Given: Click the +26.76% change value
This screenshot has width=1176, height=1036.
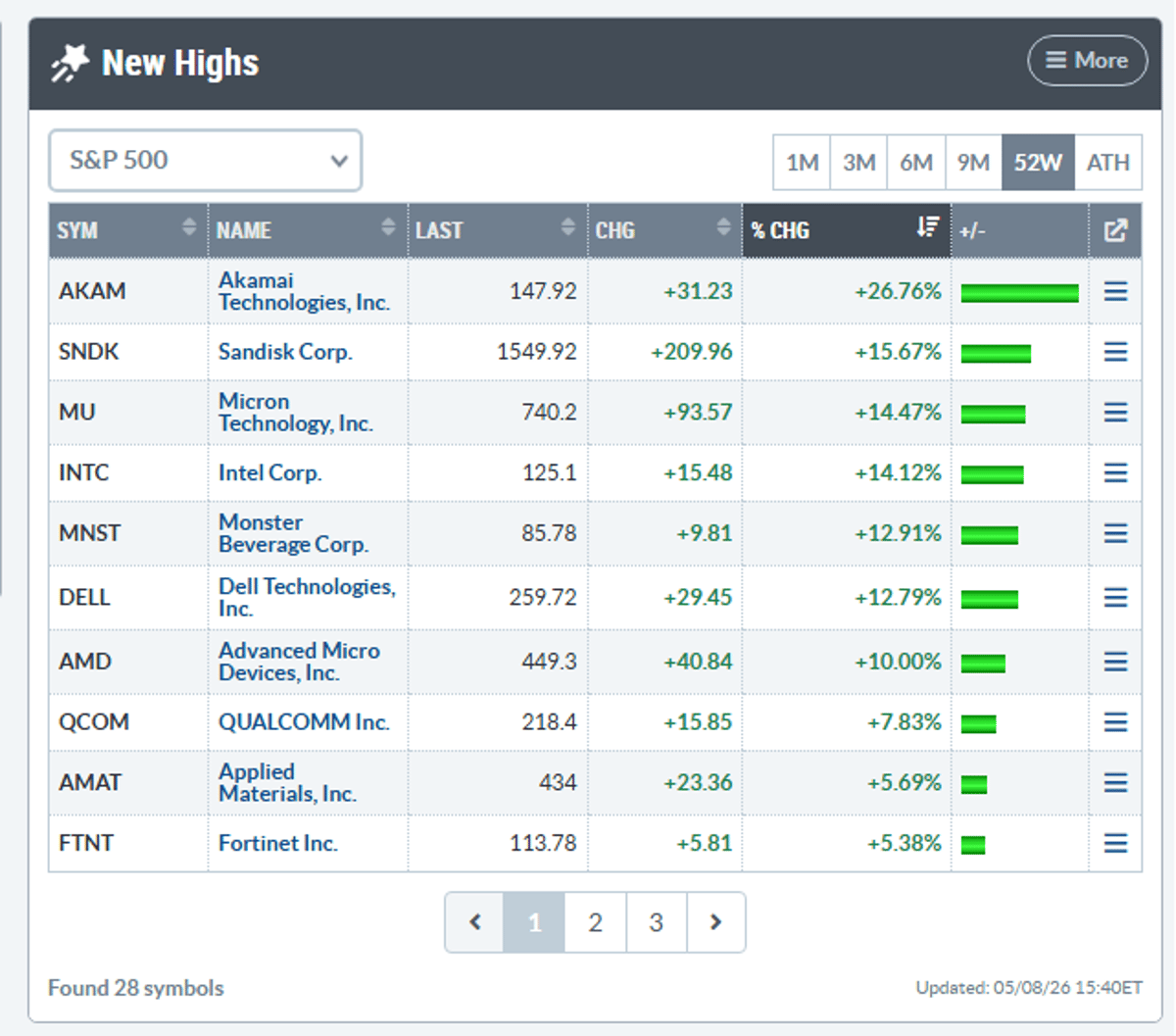Looking at the screenshot, I should [x=898, y=291].
